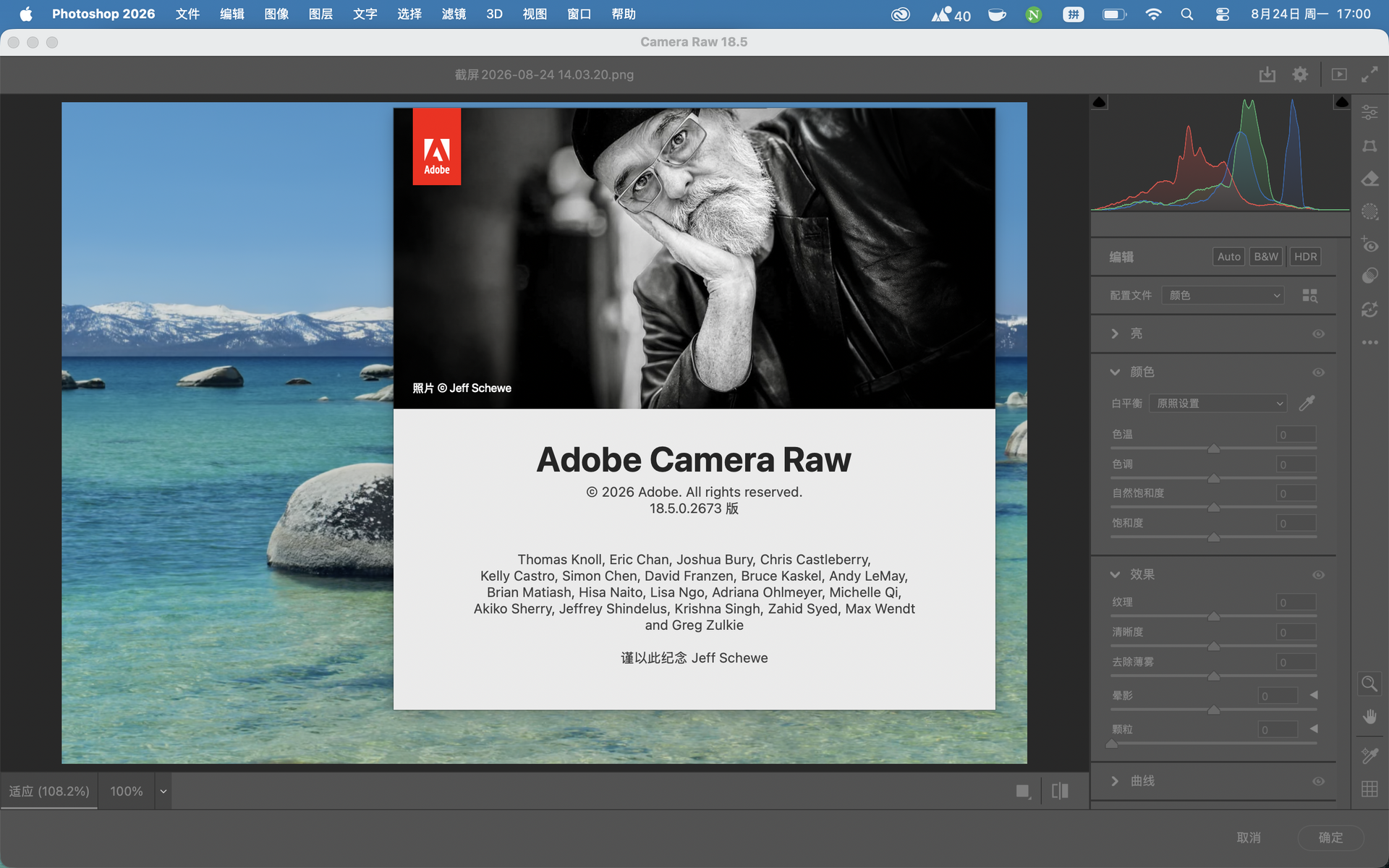Image resolution: width=1389 pixels, height=868 pixels.
Task: Click the circular arrows with sparkle icon
Action: point(1369,310)
